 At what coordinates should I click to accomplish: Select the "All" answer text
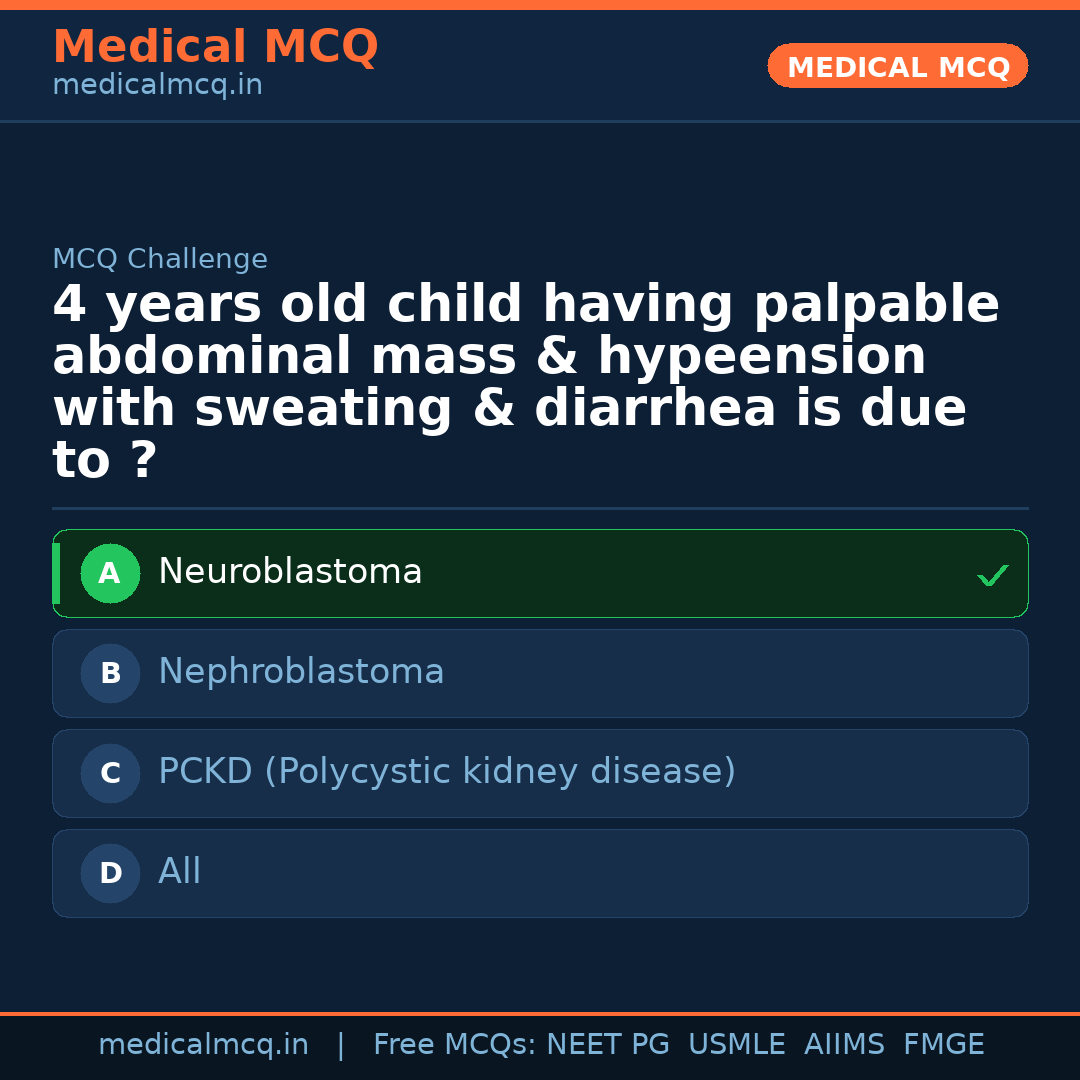tap(180, 872)
